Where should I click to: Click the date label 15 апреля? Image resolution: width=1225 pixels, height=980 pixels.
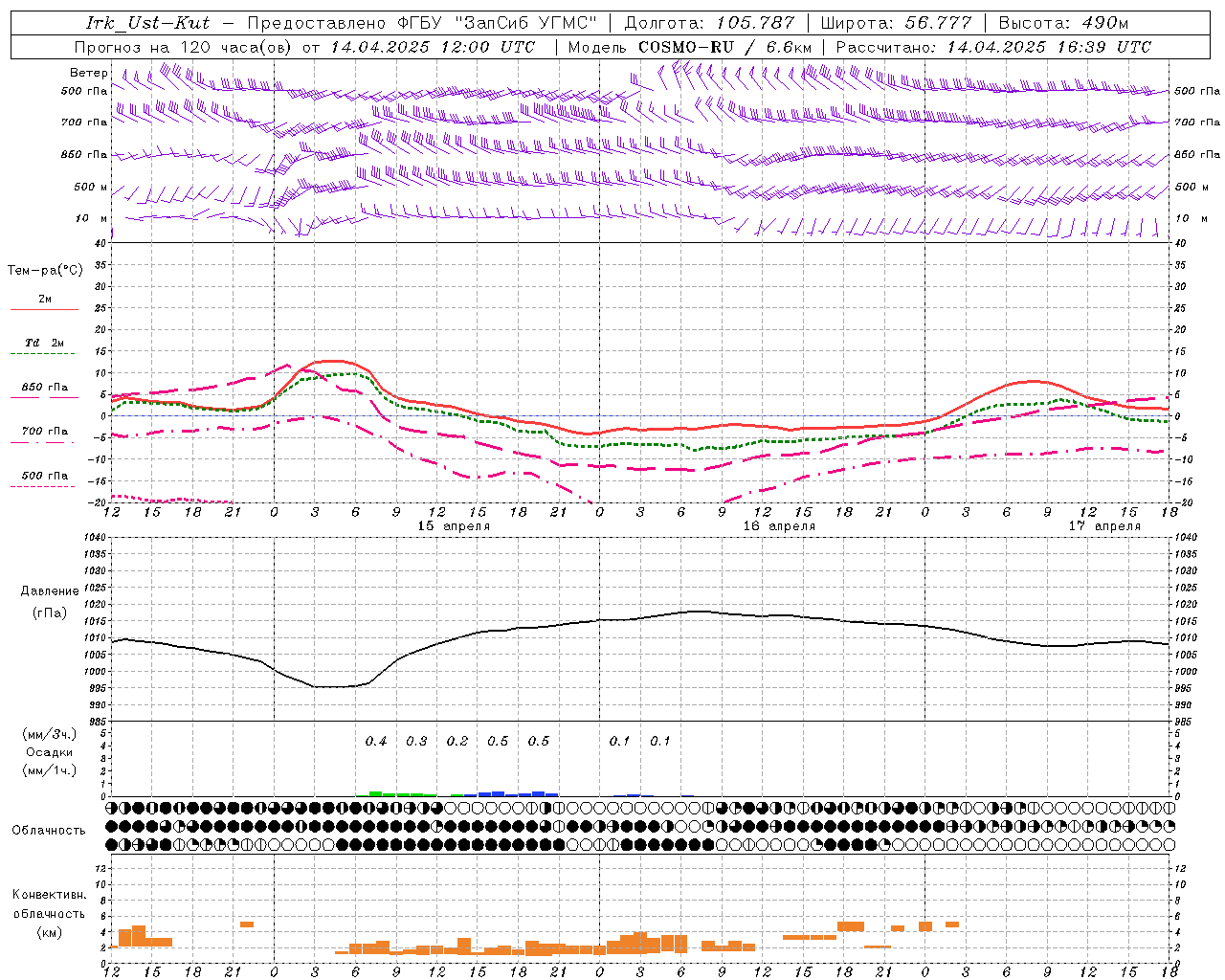click(454, 526)
